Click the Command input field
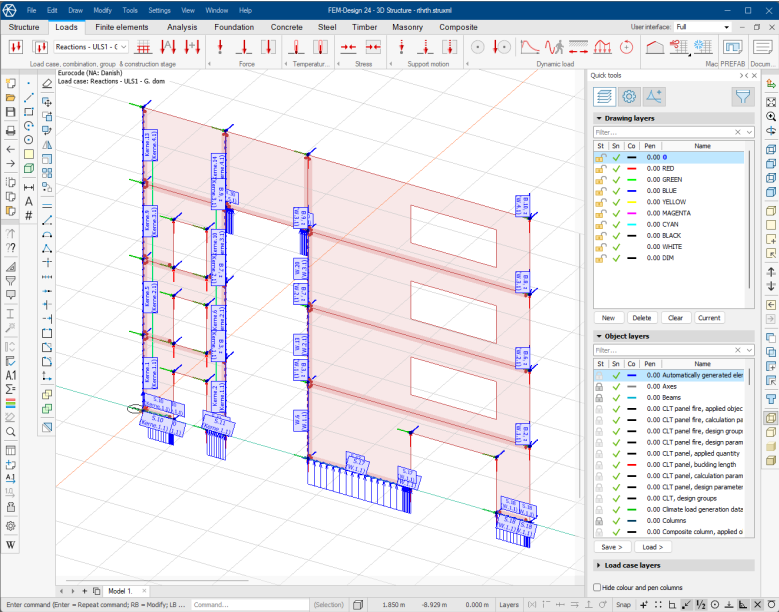The width and height of the screenshot is (779, 612). coord(249,605)
